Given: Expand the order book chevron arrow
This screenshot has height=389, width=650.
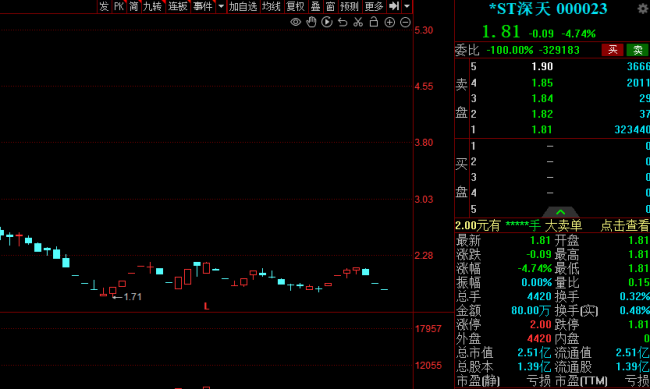Looking at the screenshot, I should 560,212.
